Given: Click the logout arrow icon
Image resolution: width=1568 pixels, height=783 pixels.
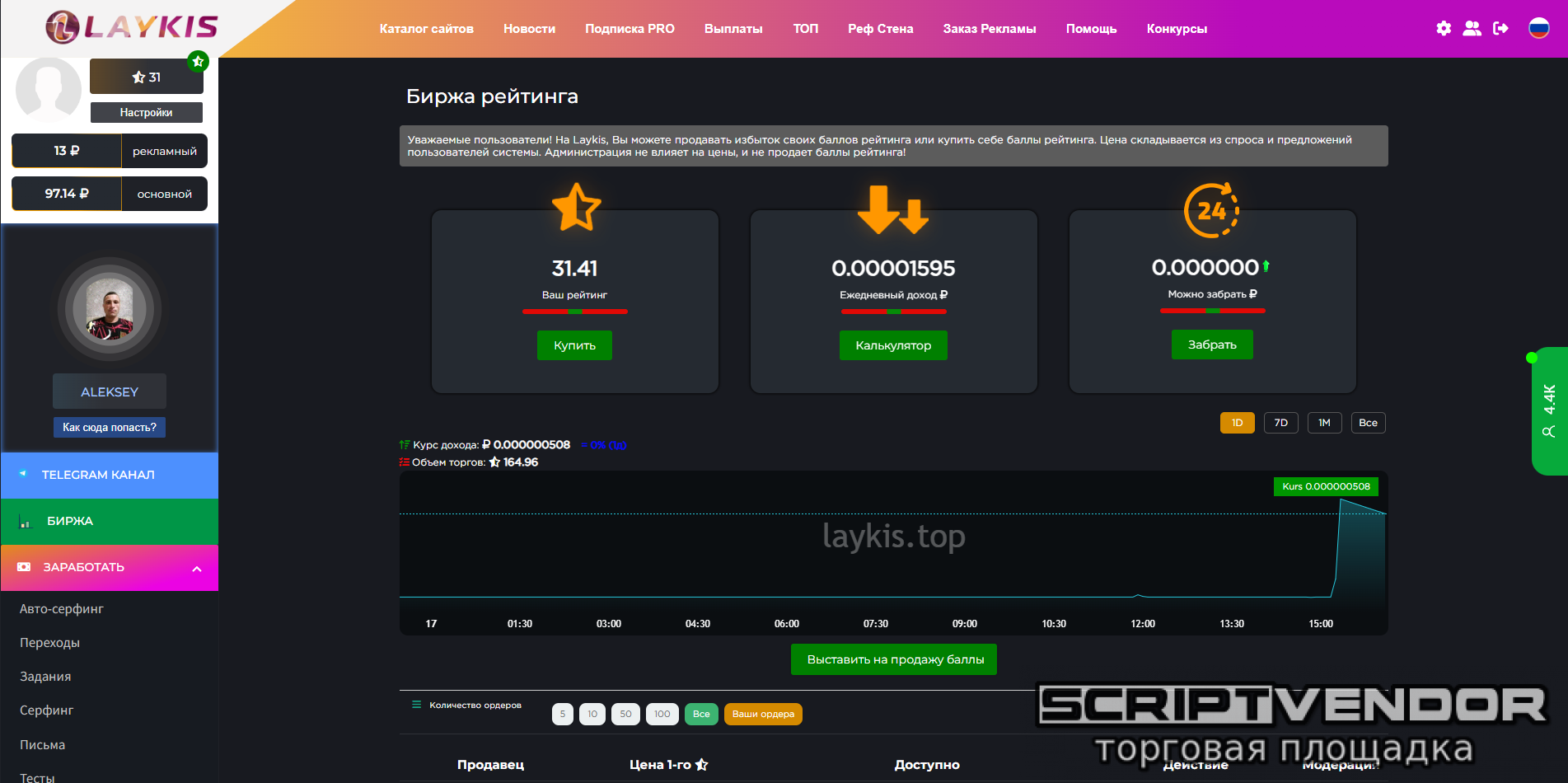Looking at the screenshot, I should 1500,29.
